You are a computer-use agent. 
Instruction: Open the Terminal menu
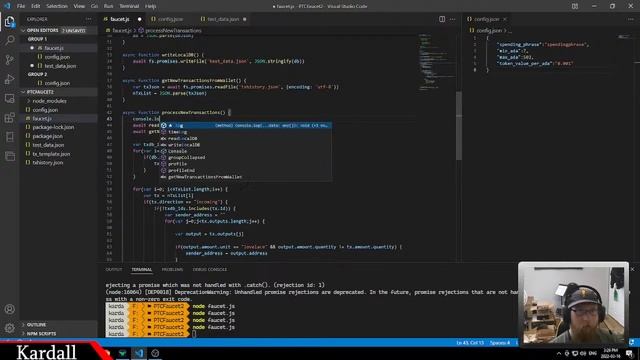pos(129,6)
